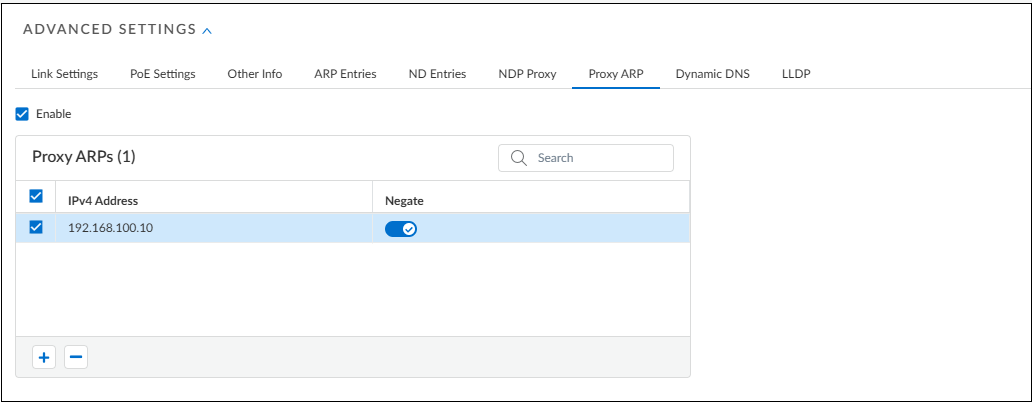The height and width of the screenshot is (404, 1032).
Task: Go to the ARP Entries tab
Action: (x=346, y=74)
